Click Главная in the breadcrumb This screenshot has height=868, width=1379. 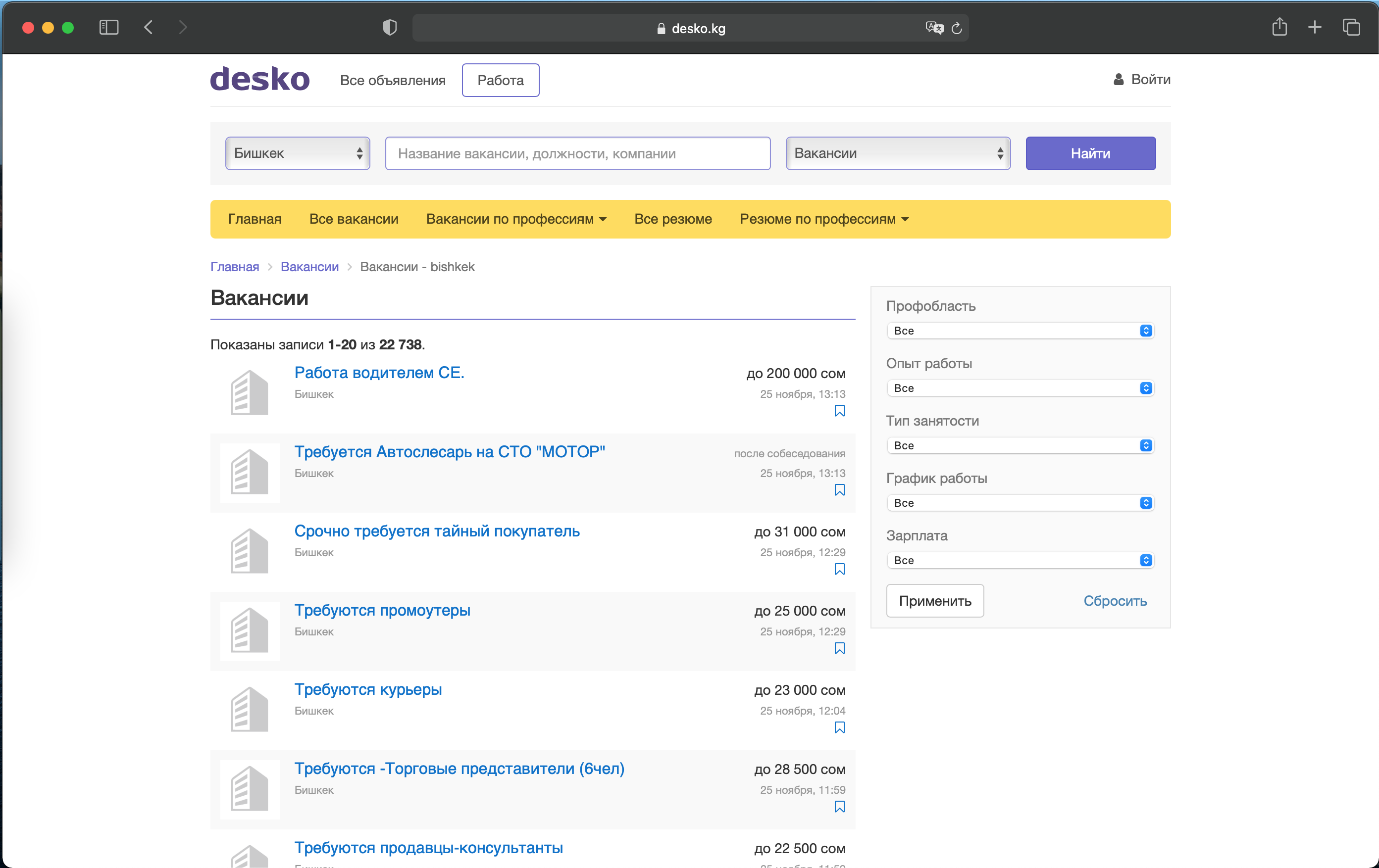235,267
